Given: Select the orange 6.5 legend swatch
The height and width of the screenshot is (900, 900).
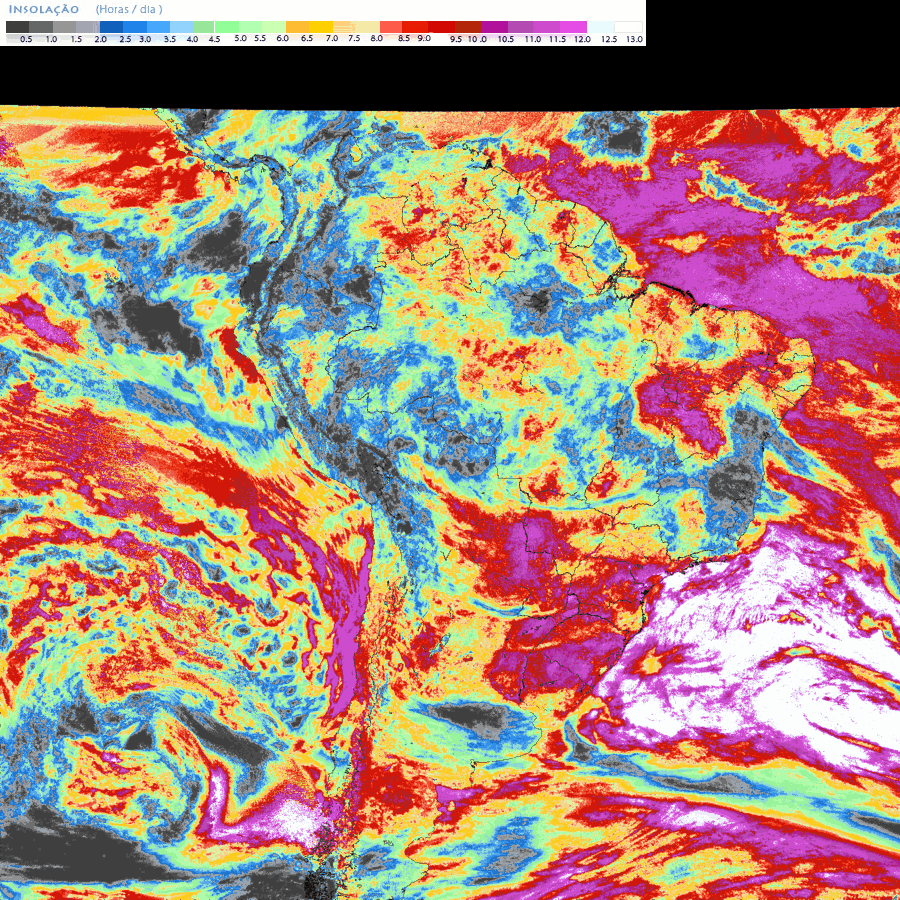Looking at the screenshot, I should pyautogui.click(x=297, y=27).
